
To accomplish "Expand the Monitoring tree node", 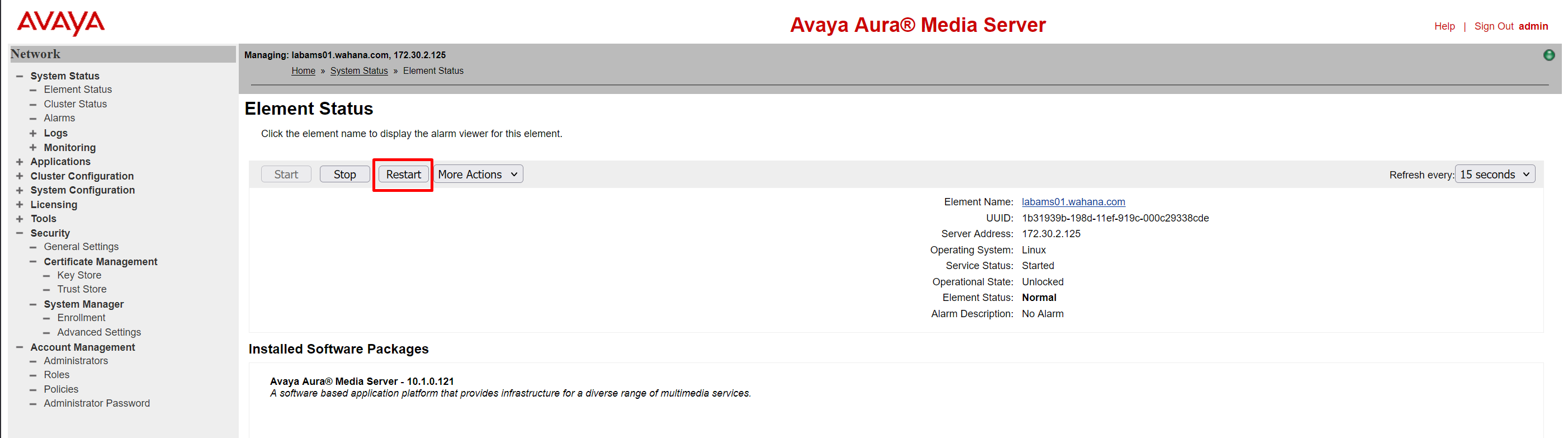I will point(33,148).
